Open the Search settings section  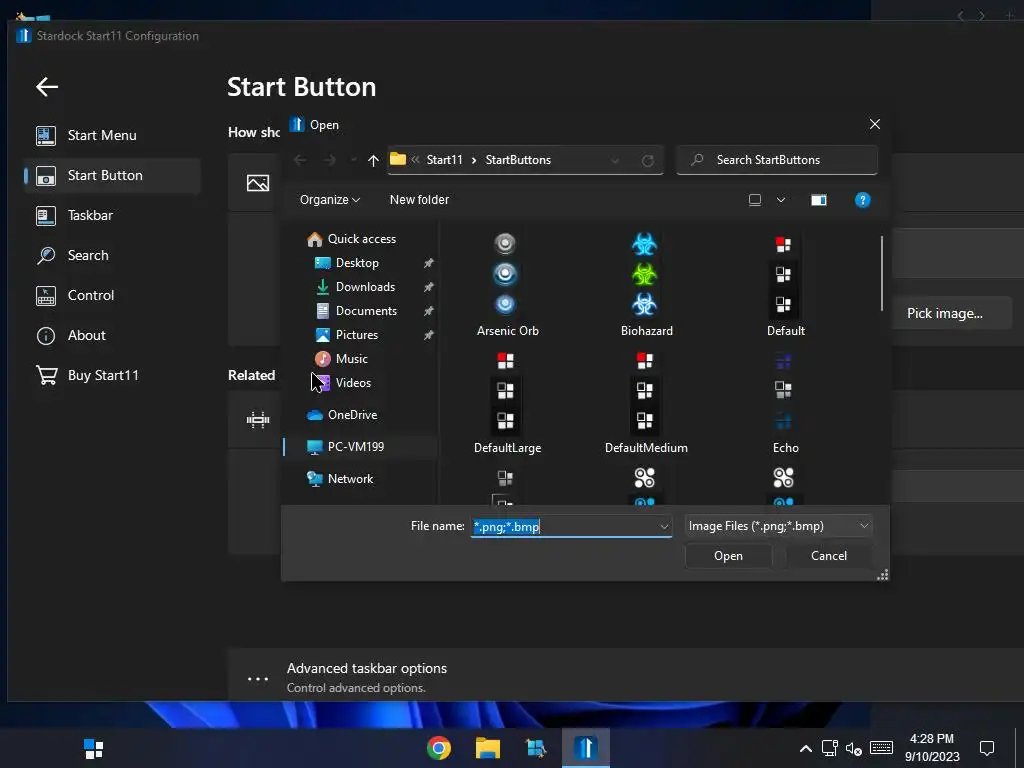tap(111, 255)
